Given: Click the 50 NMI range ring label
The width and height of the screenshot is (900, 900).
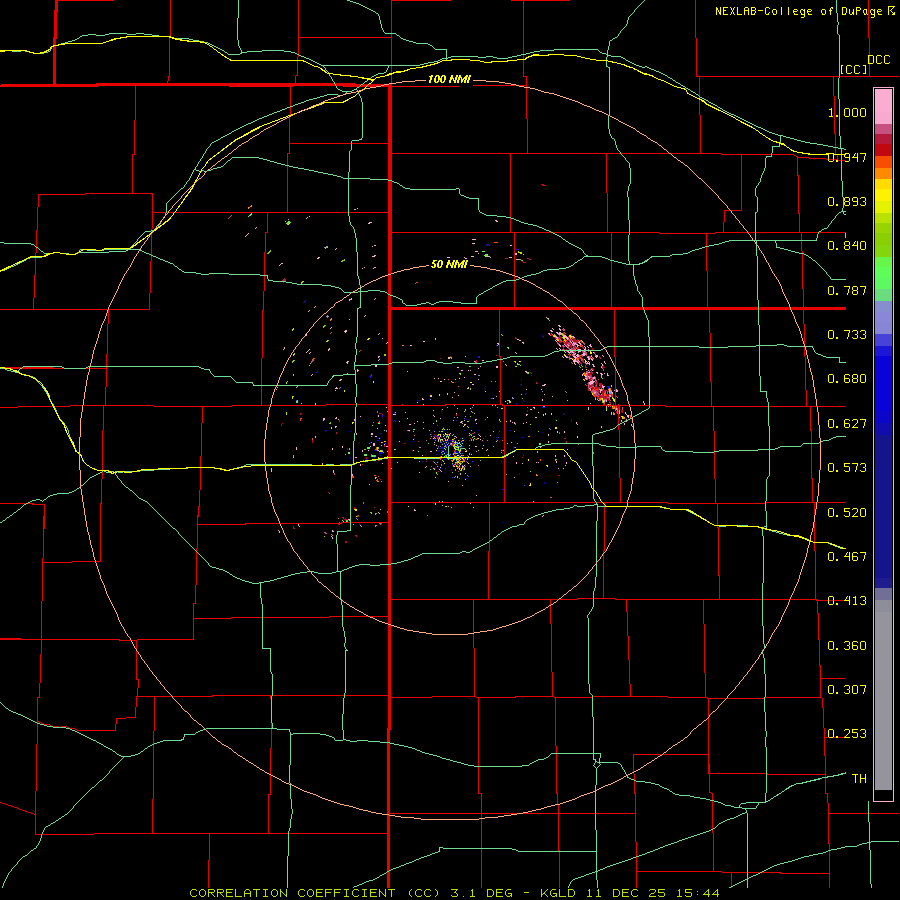Looking at the screenshot, I should 449,264.
